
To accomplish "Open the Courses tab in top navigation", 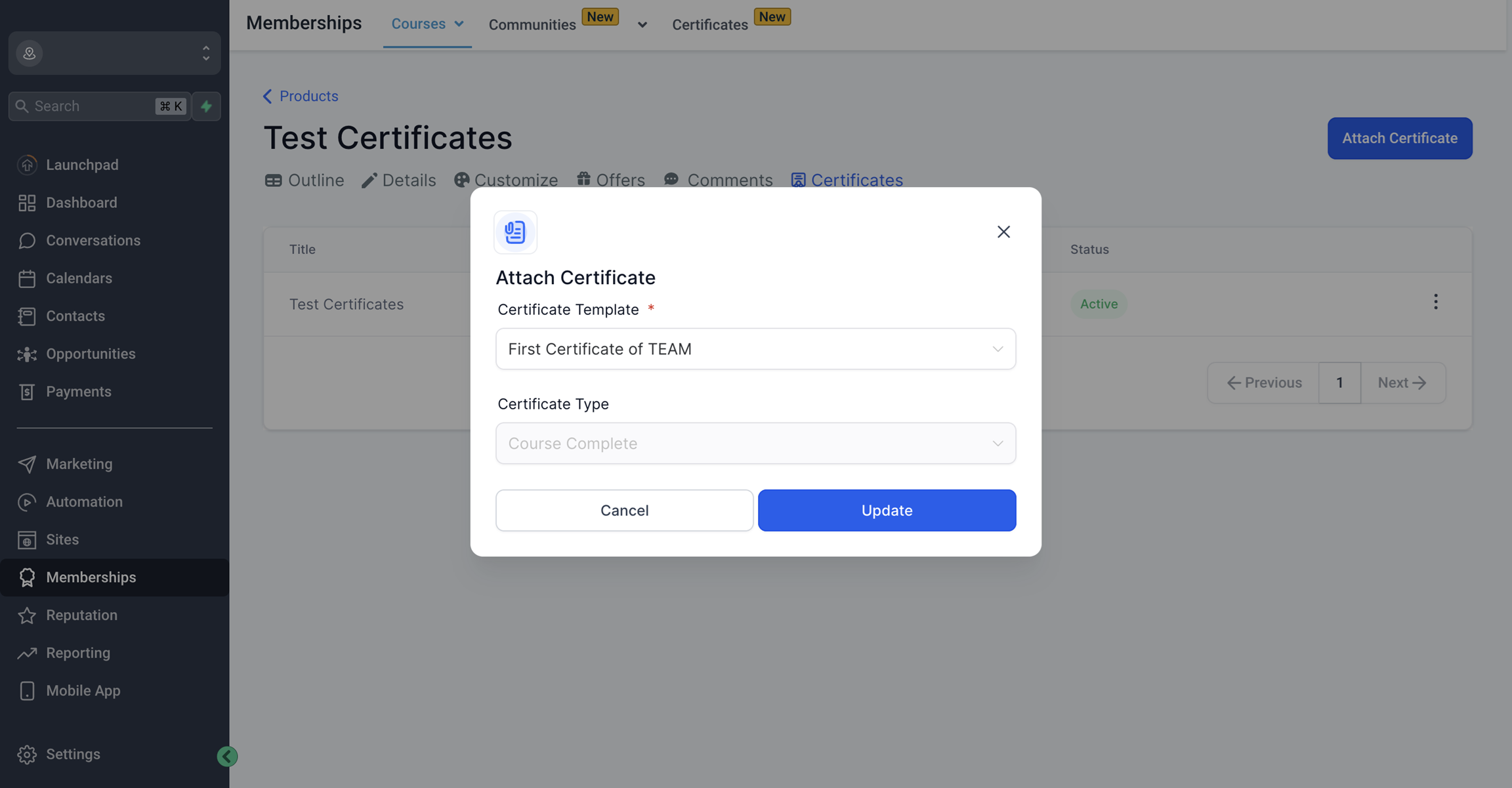I will (427, 24).
